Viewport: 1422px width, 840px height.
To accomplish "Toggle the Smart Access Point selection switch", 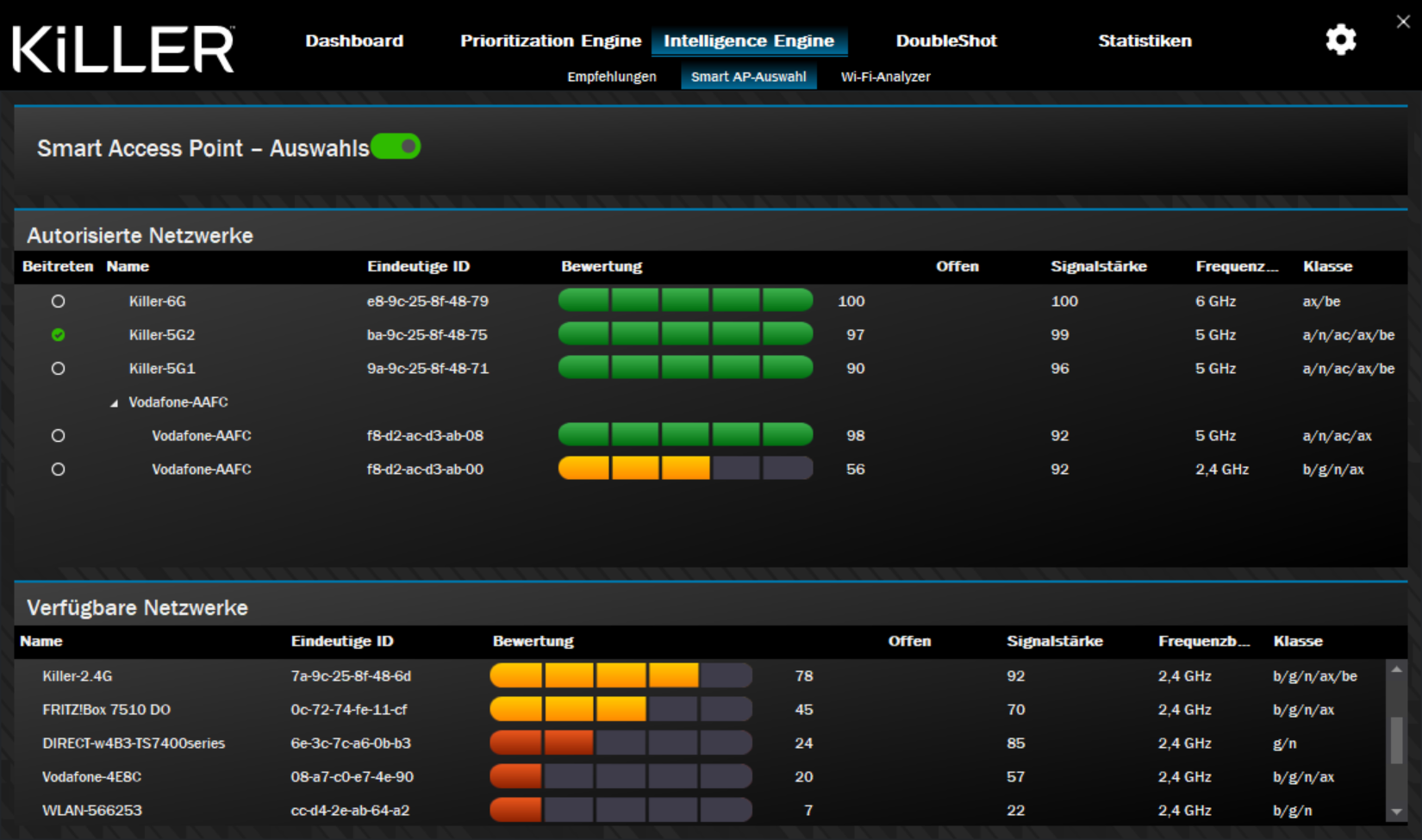I will click(x=396, y=146).
